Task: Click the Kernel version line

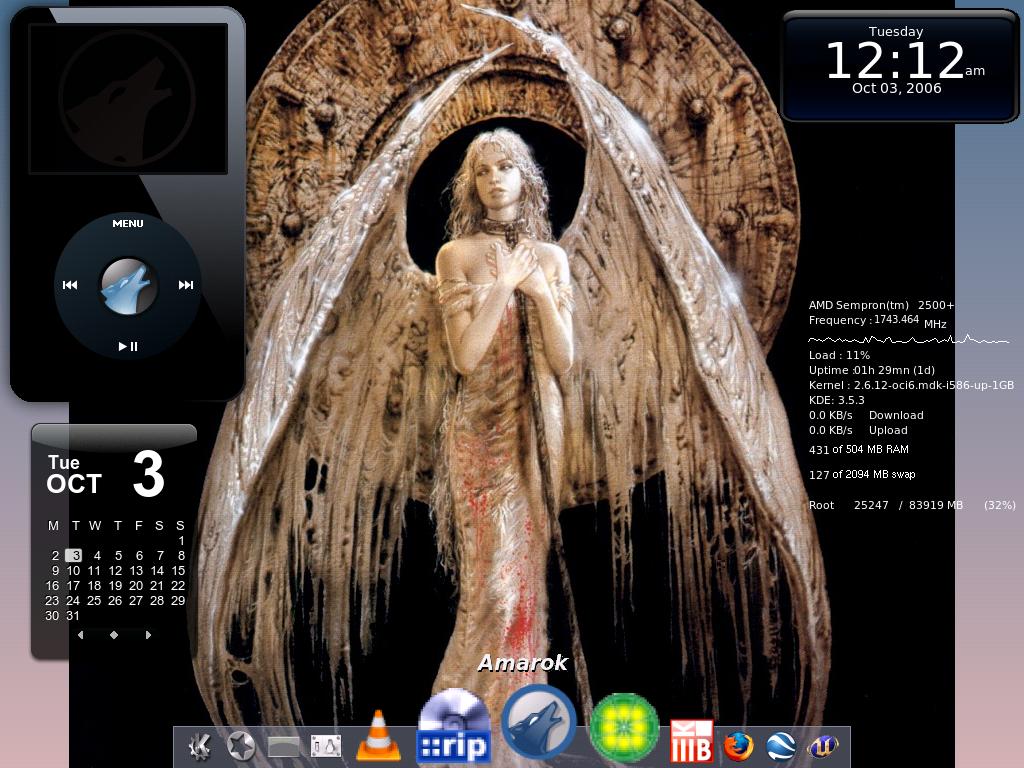Action: [x=911, y=385]
